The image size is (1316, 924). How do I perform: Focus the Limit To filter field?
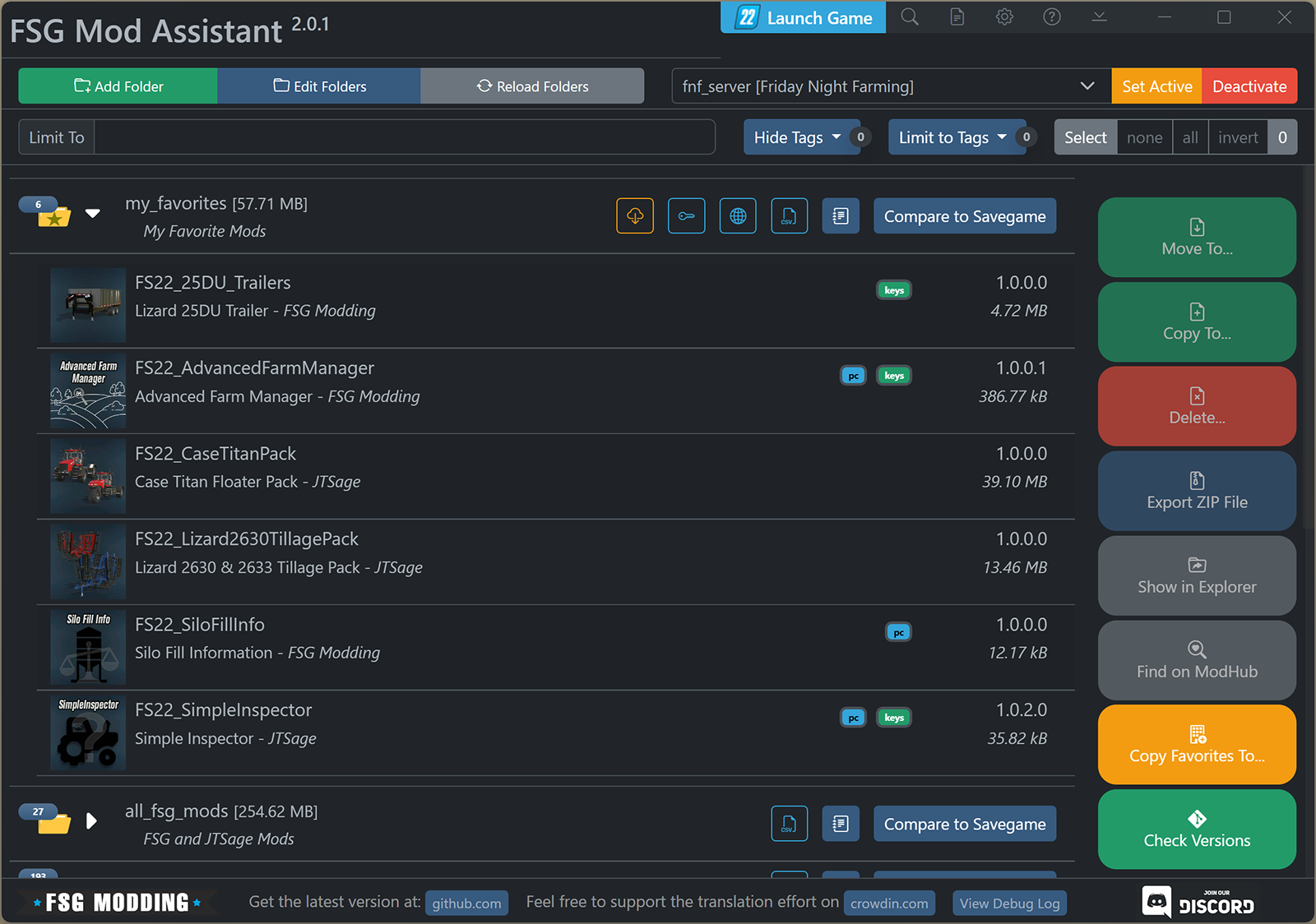405,137
